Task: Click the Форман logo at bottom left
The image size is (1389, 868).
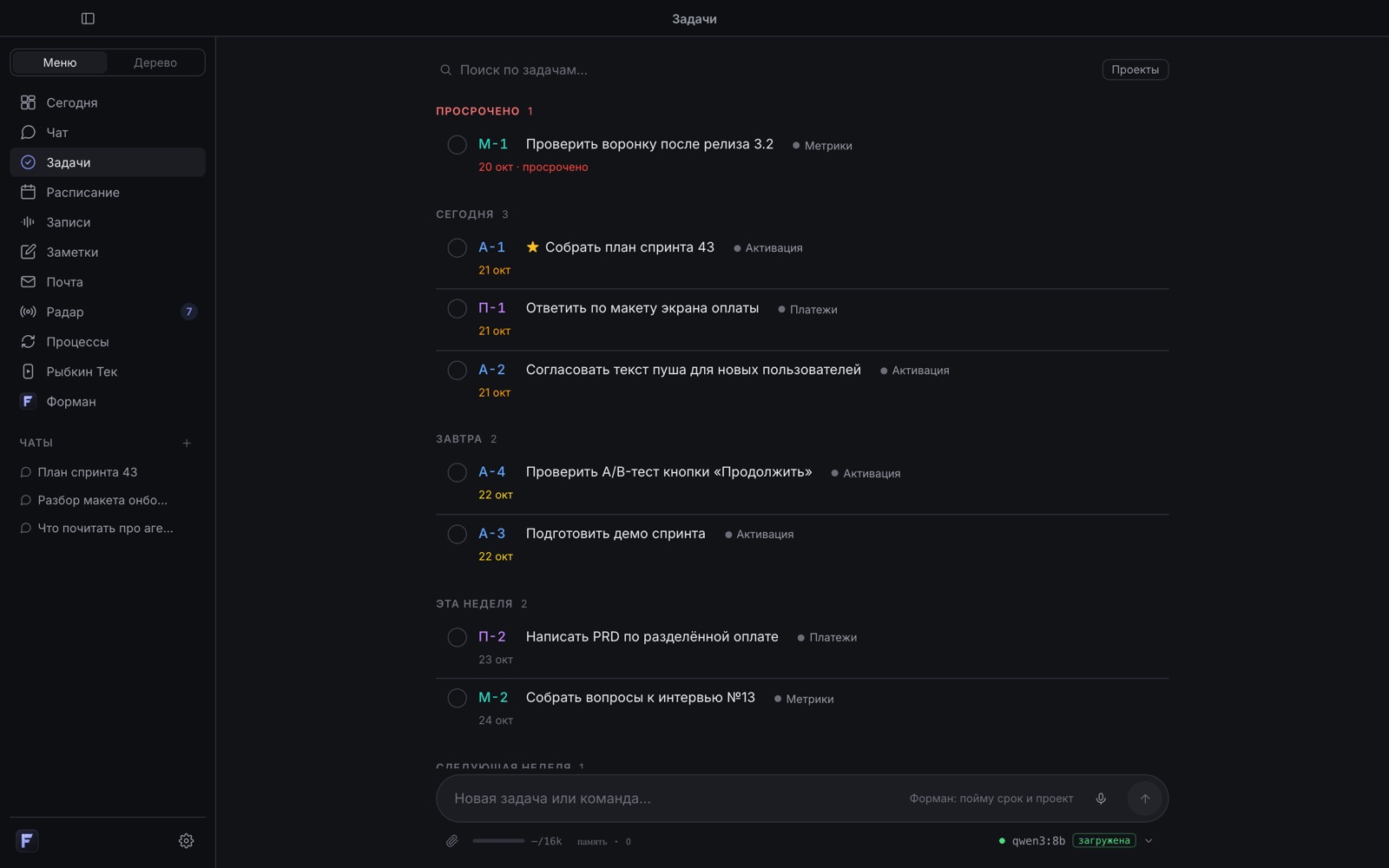Action: point(27,840)
